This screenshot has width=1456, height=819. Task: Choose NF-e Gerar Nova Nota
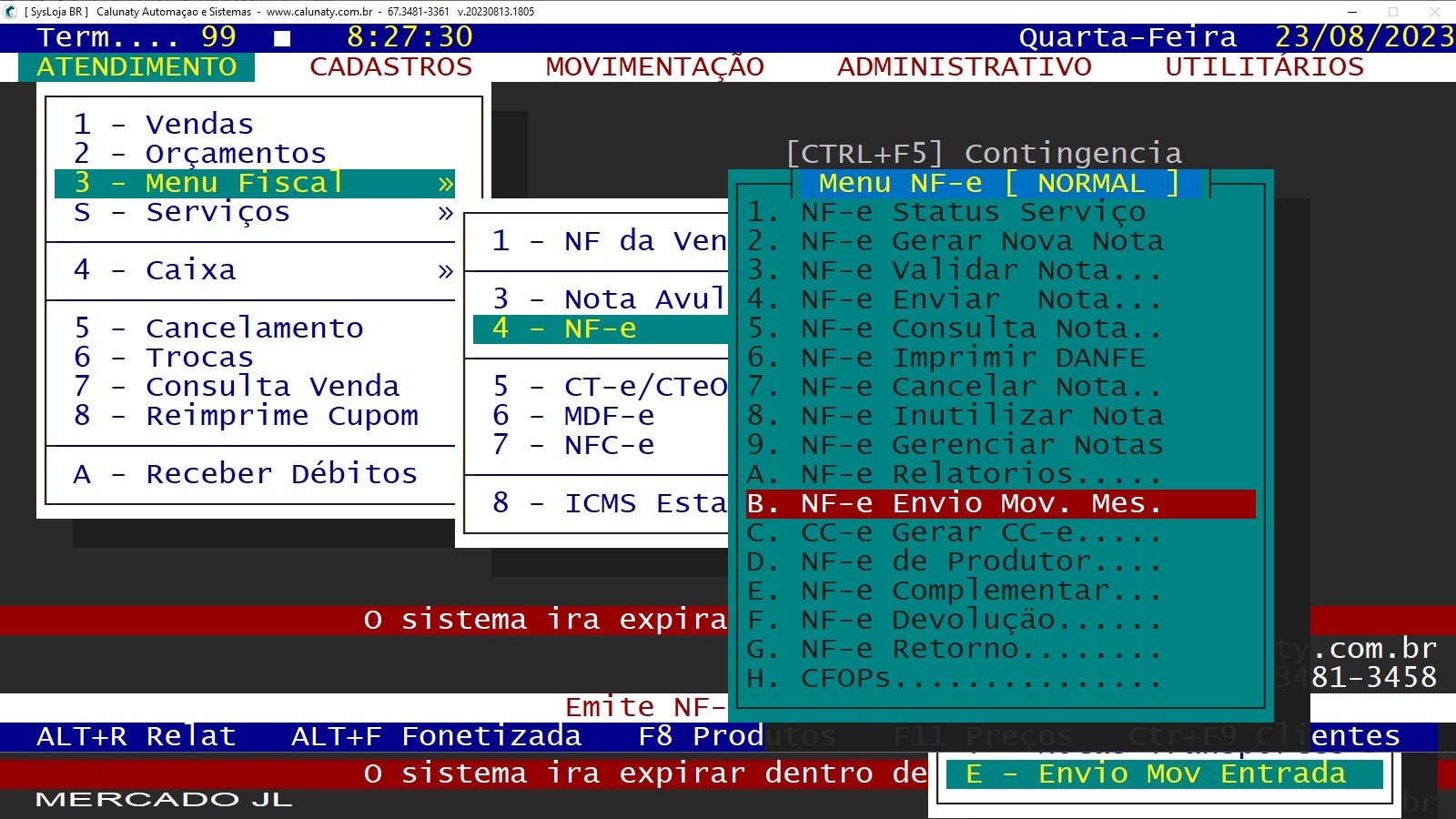(x=955, y=241)
